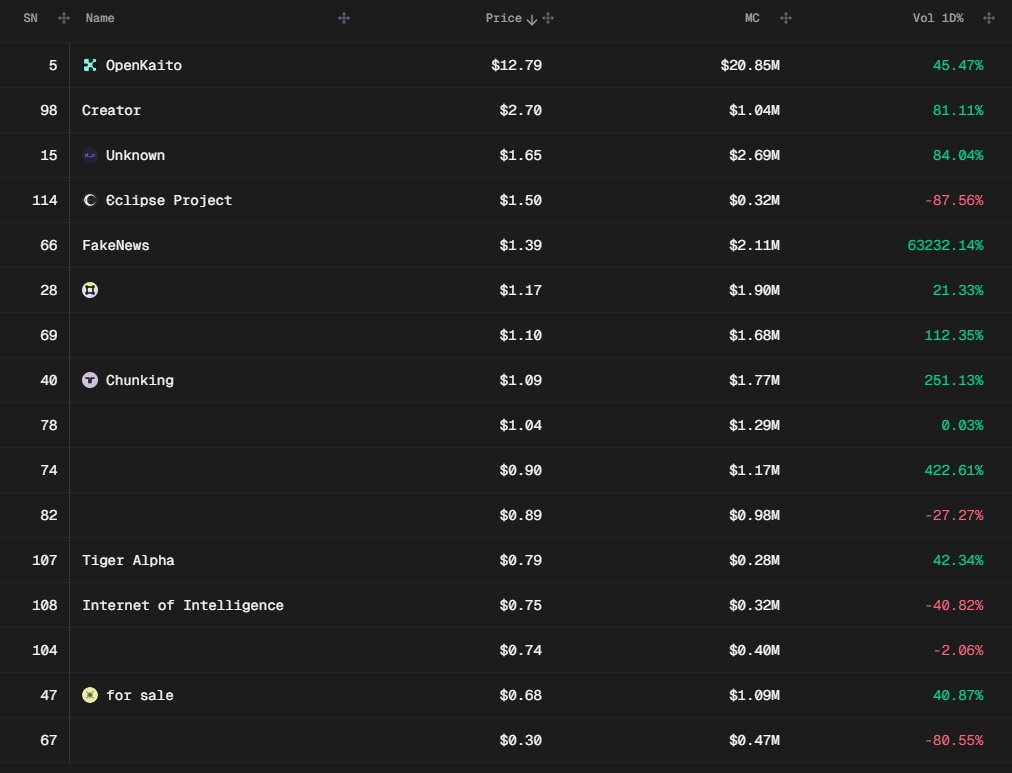Select the $0.30 price cell
The height and width of the screenshot is (773, 1012).
(520, 740)
